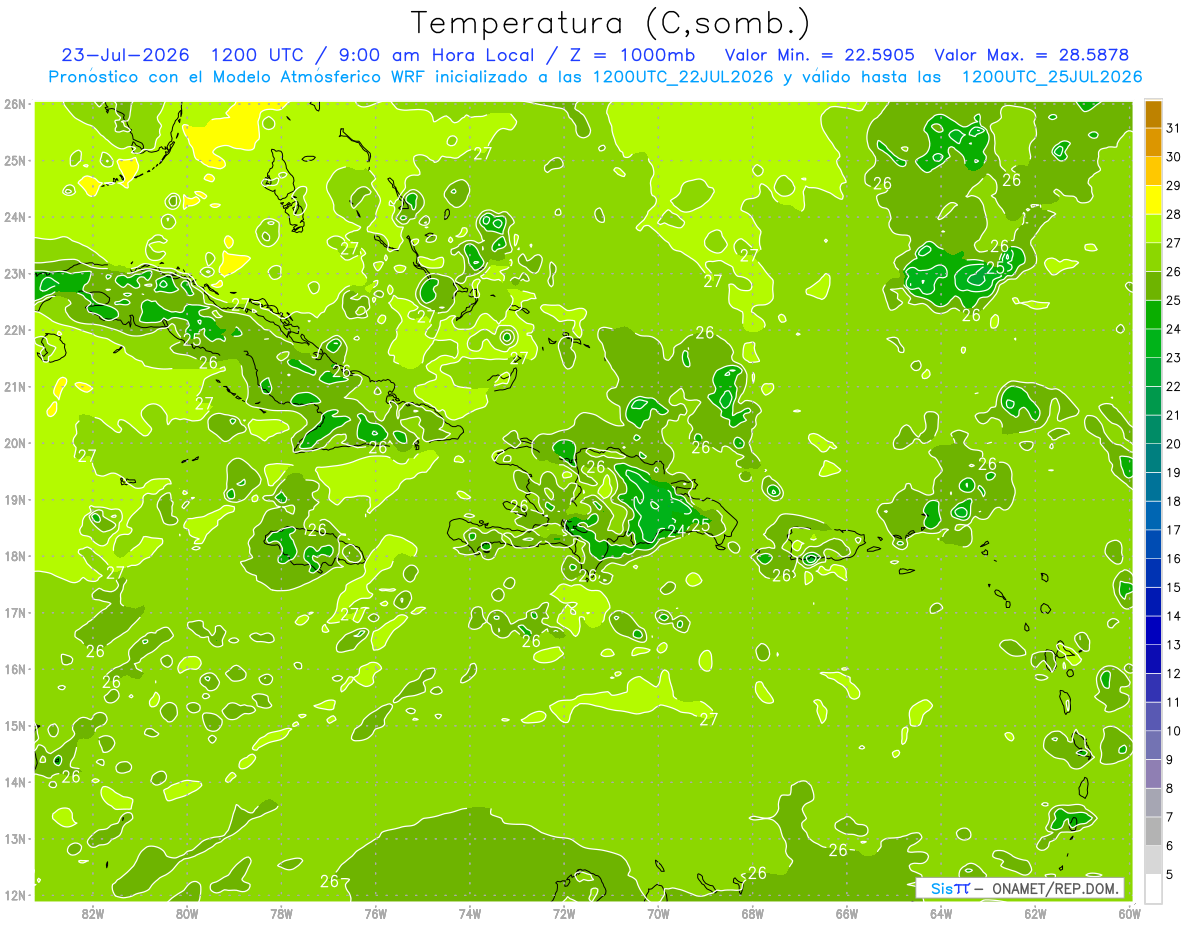
Task: Click the 23N latitude axis label
Action: tap(14, 273)
